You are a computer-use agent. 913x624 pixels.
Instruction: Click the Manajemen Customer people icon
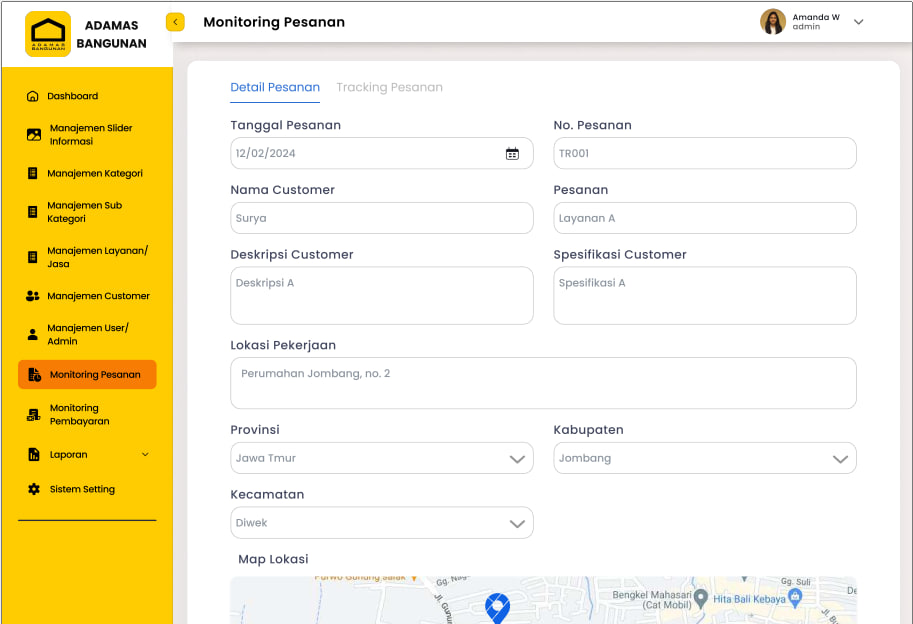pyautogui.click(x=33, y=296)
